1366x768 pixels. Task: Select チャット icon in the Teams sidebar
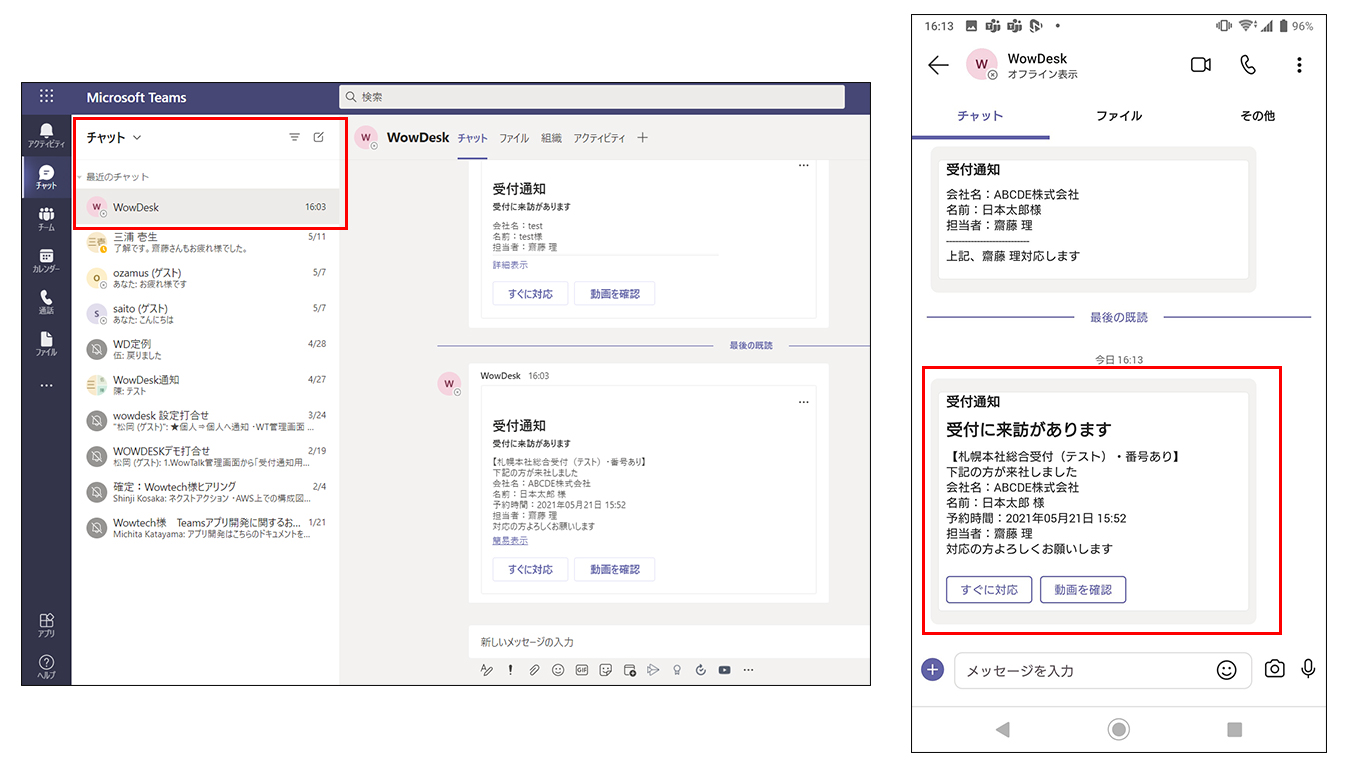[x=46, y=178]
